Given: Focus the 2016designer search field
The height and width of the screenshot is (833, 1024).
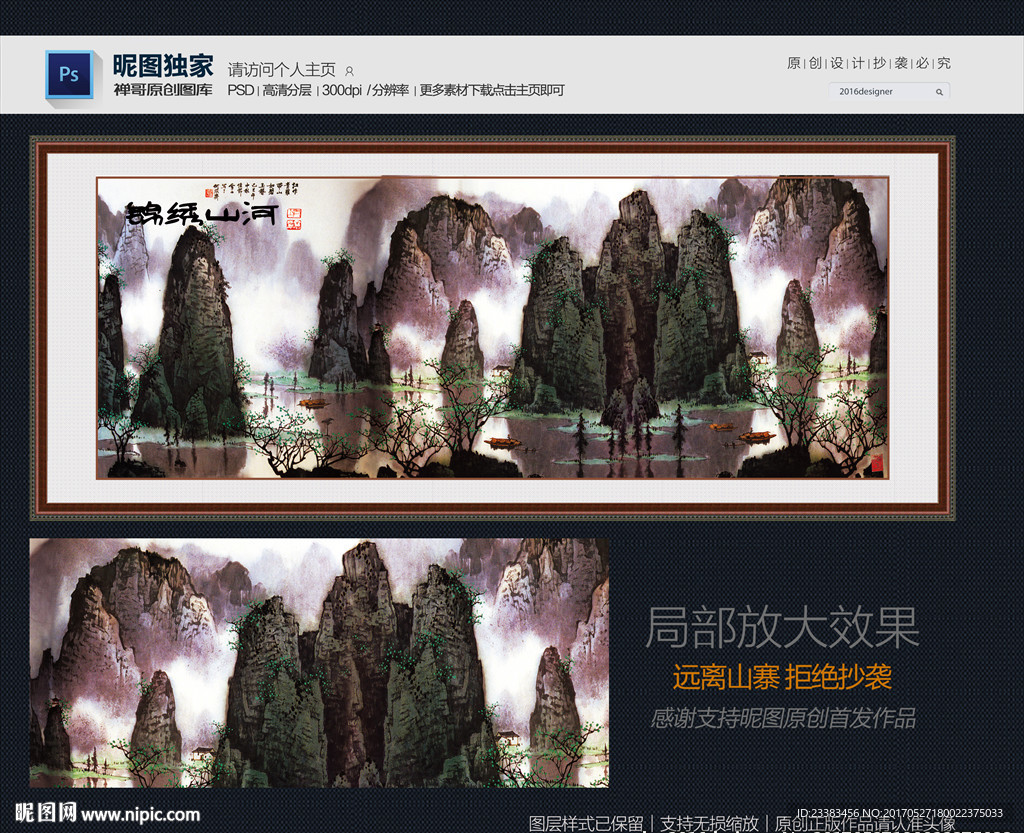Looking at the screenshot, I should coord(889,91).
